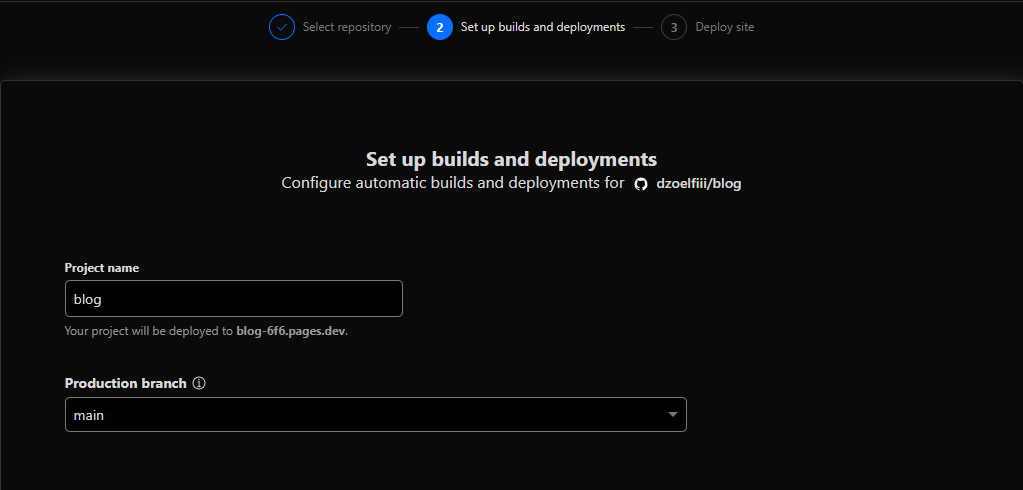This screenshot has height=490, width=1023.
Task: Click the Production branch dropdown arrow
Action: coord(673,414)
